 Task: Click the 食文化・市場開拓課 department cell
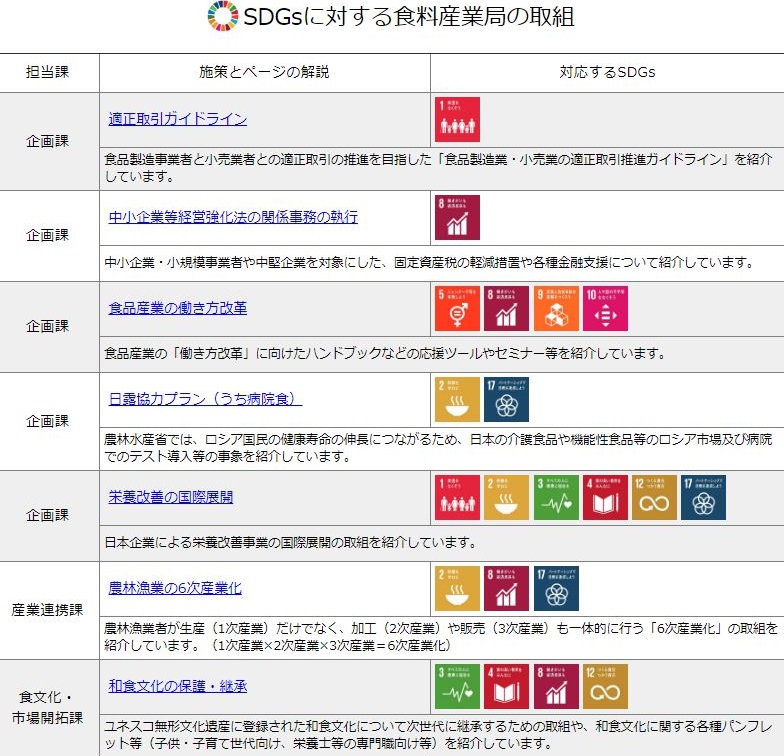point(48,708)
